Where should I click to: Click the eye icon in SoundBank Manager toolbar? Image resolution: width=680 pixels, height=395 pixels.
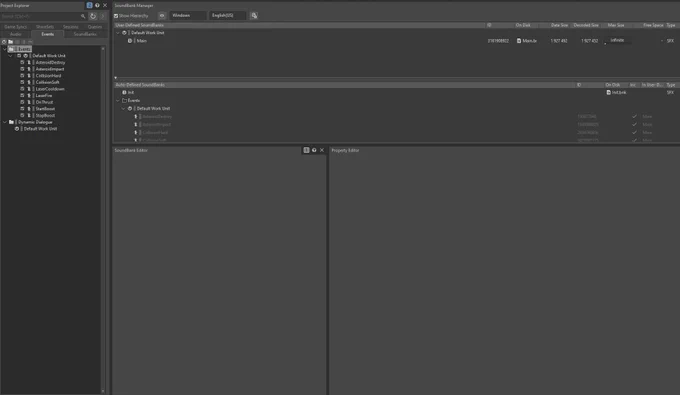click(162, 16)
